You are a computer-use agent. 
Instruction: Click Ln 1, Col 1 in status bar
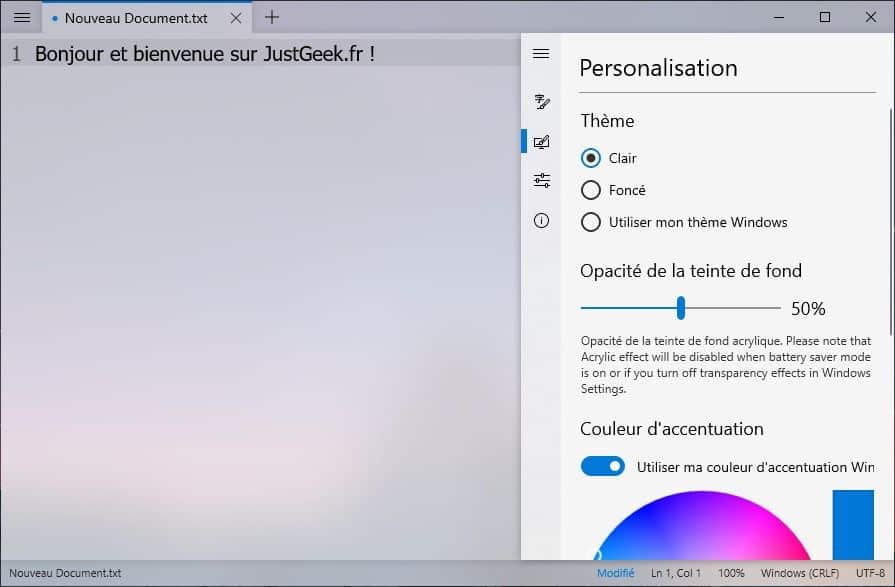click(676, 573)
